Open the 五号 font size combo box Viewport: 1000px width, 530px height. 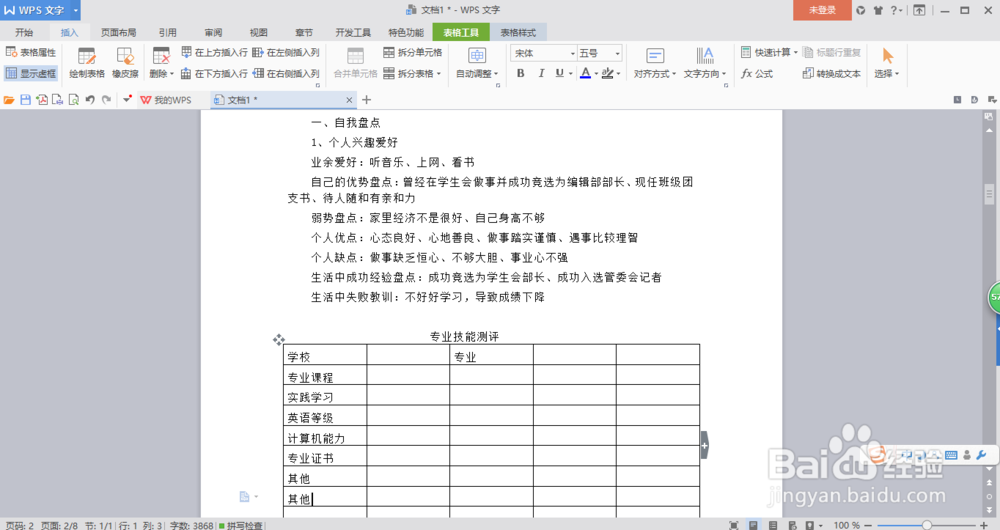click(599, 53)
